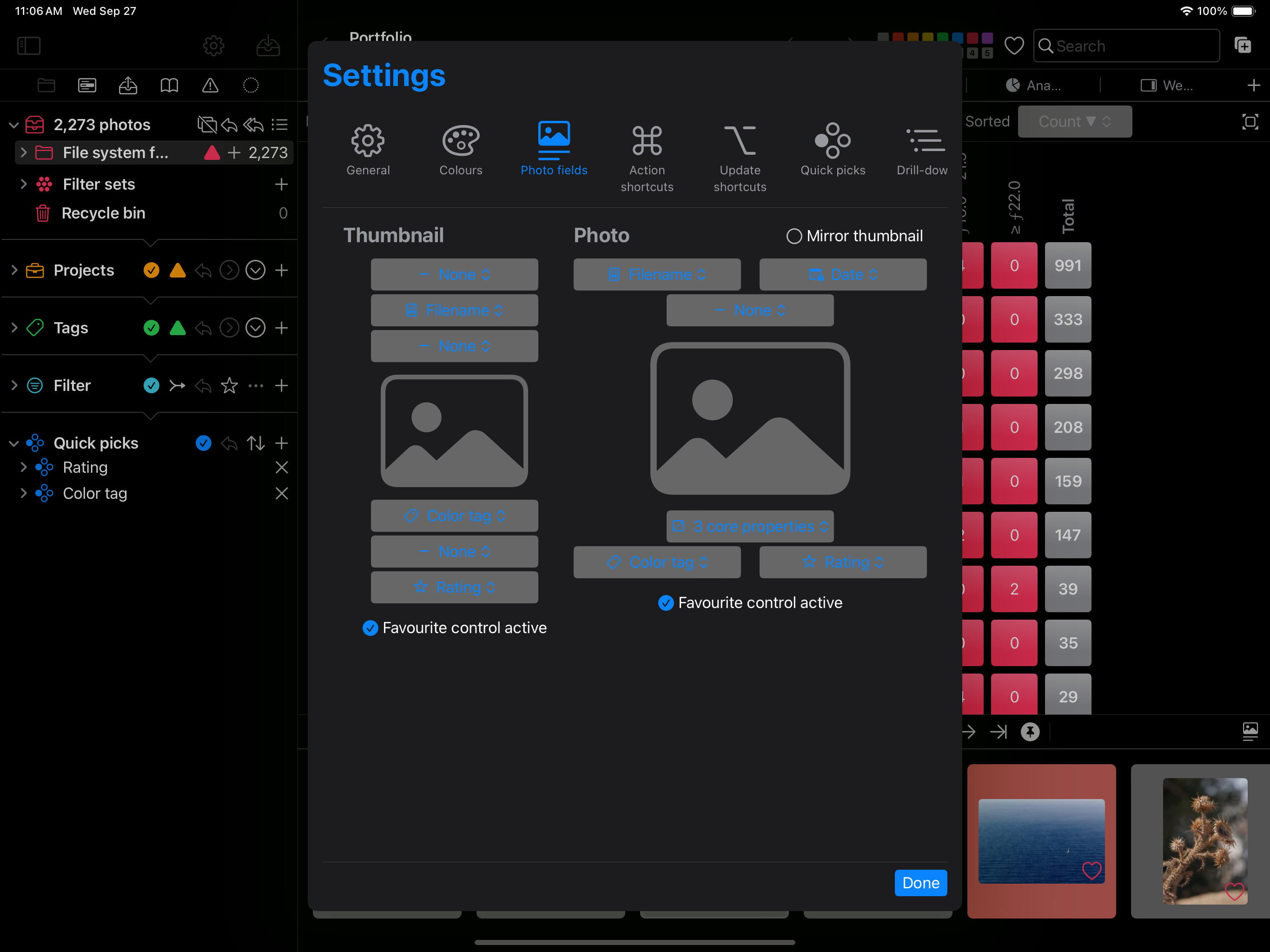
Task: Open the Update shortcuts settings tab
Action: (740, 158)
